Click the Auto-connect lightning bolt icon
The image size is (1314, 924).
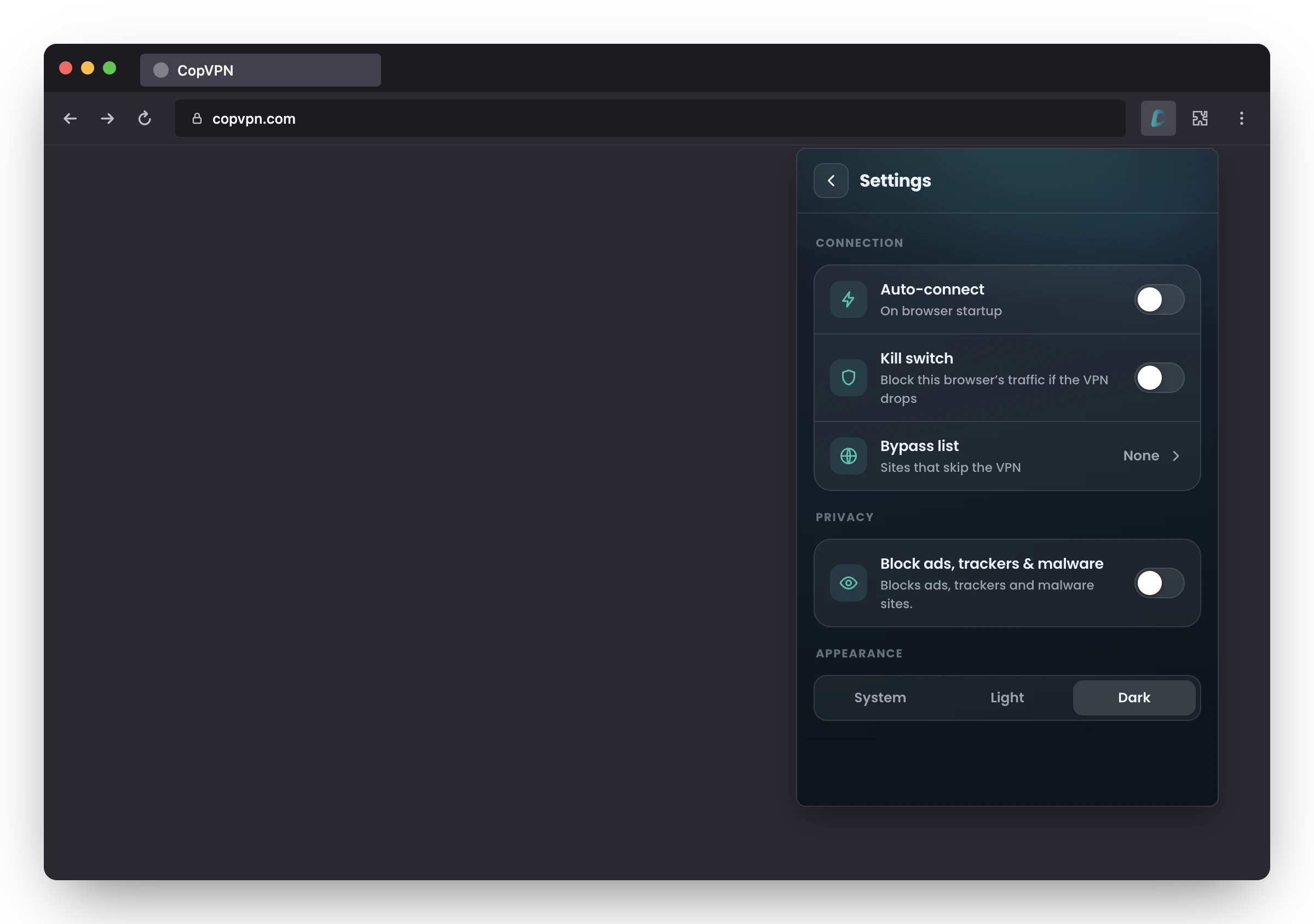coord(848,299)
